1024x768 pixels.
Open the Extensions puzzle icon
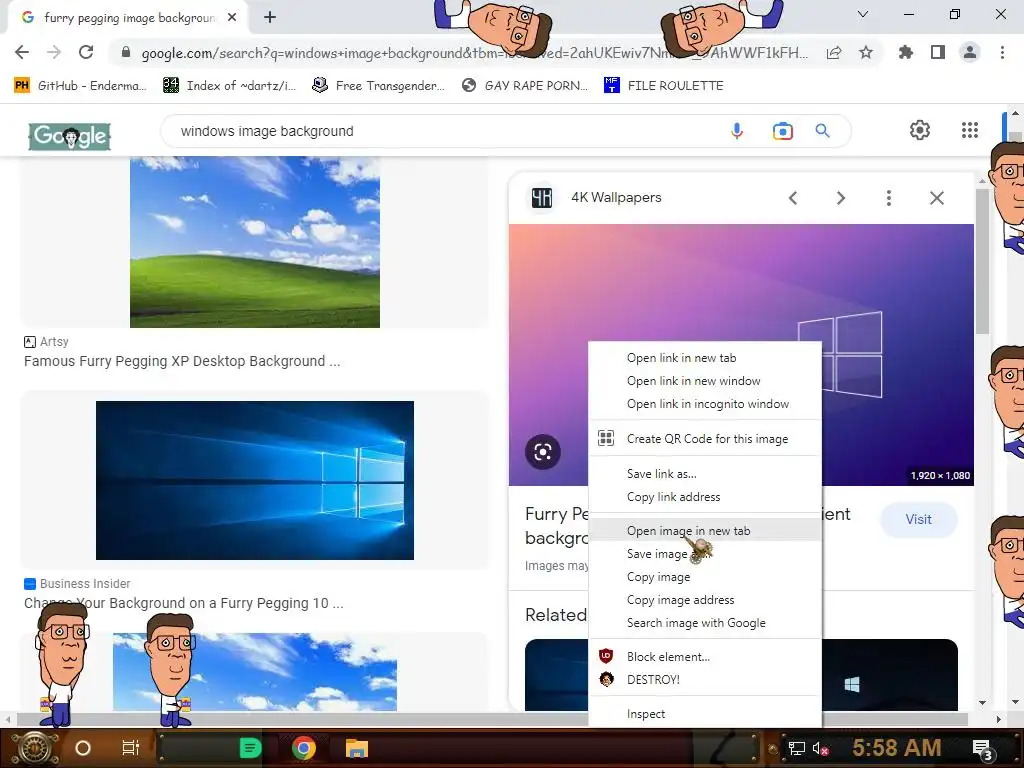pyautogui.click(x=906, y=52)
